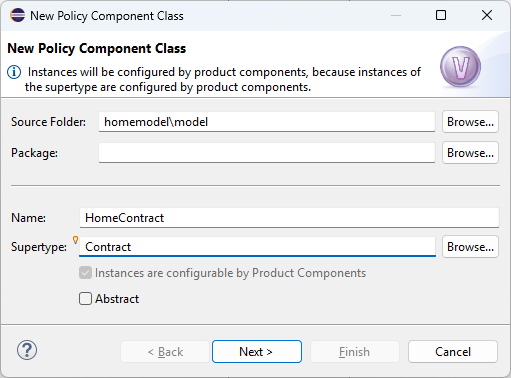Browse for a Source Folder
This screenshot has width=511, height=378.
[470, 122]
